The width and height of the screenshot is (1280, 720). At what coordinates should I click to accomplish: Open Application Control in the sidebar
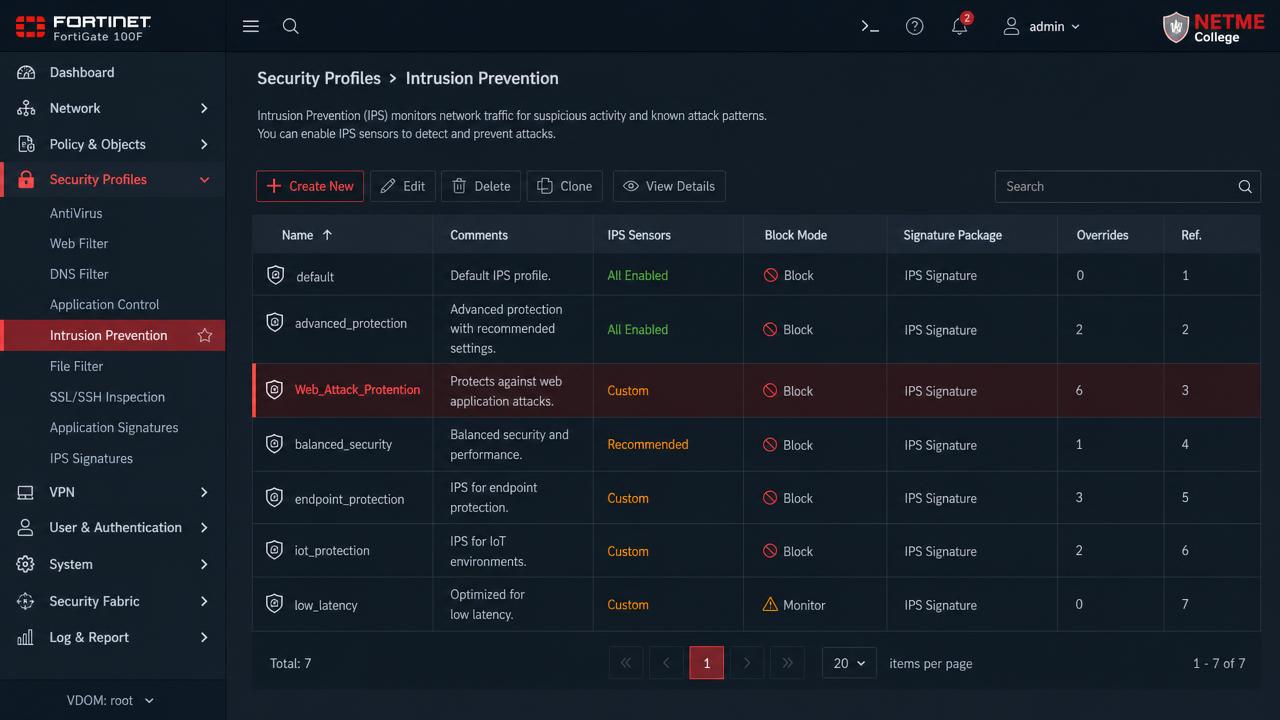(x=104, y=304)
